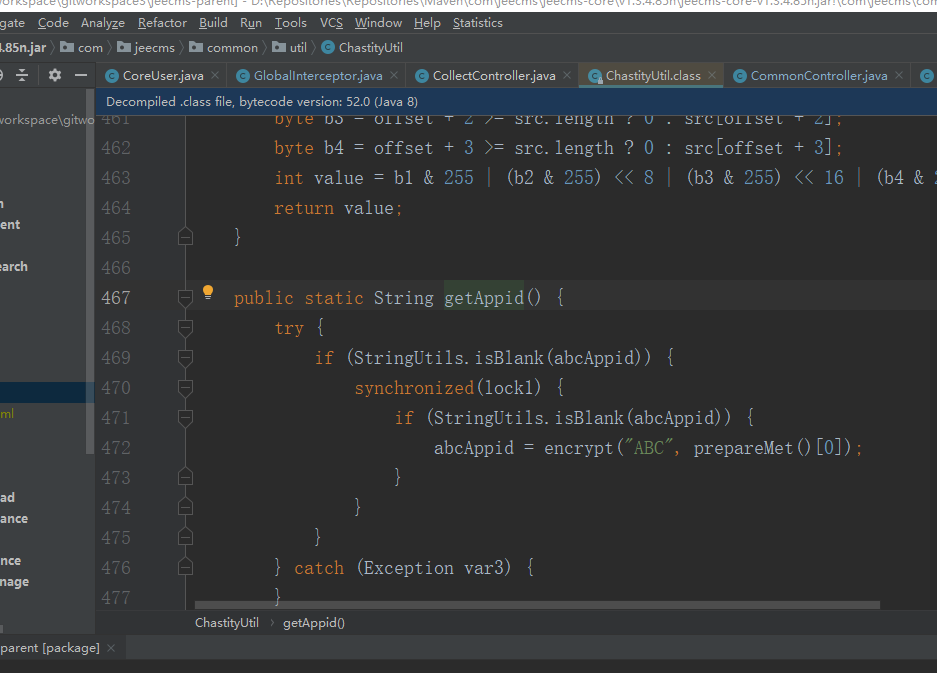937x673 pixels.
Task: Click getAppid() in the bottom breadcrumb
Action: pyautogui.click(x=313, y=622)
